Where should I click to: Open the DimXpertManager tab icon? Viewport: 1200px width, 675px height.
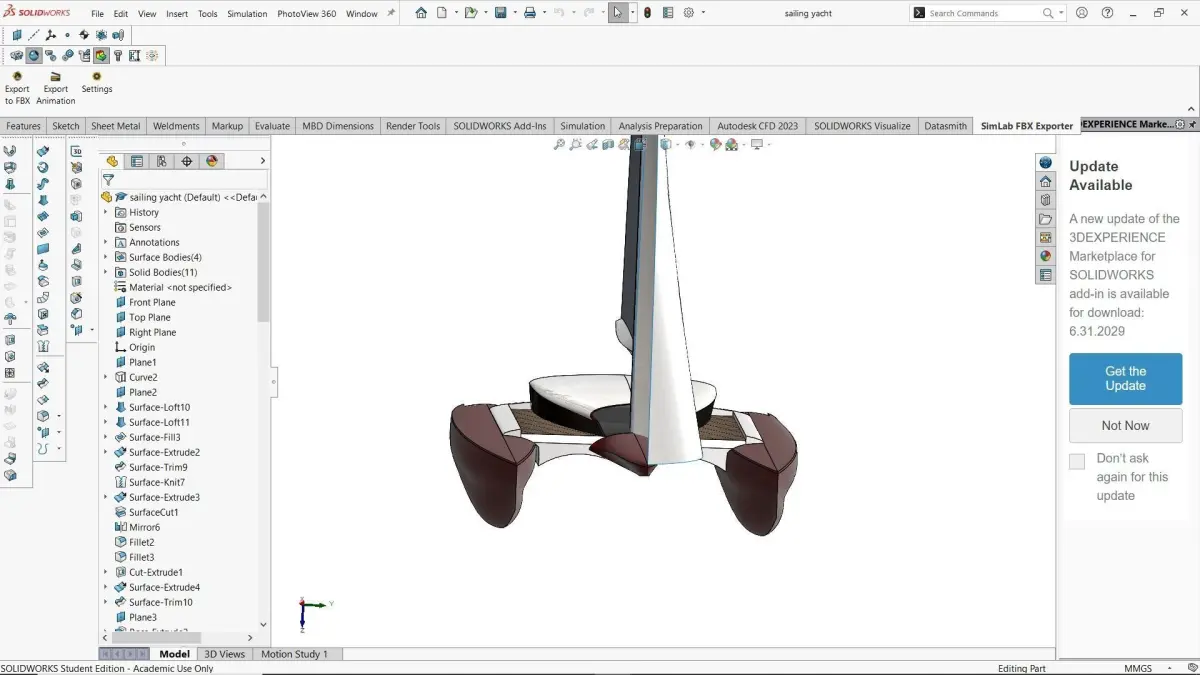187,161
